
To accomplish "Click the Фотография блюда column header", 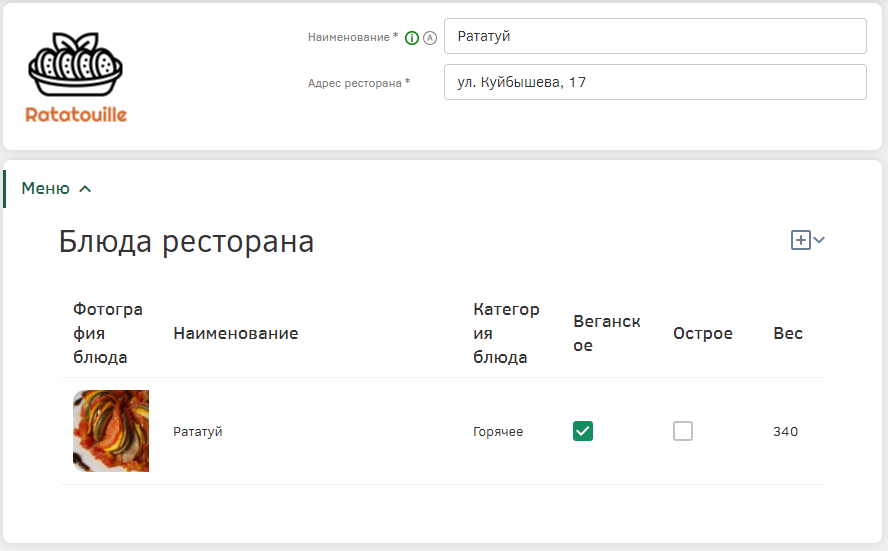I will coord(108,333).
